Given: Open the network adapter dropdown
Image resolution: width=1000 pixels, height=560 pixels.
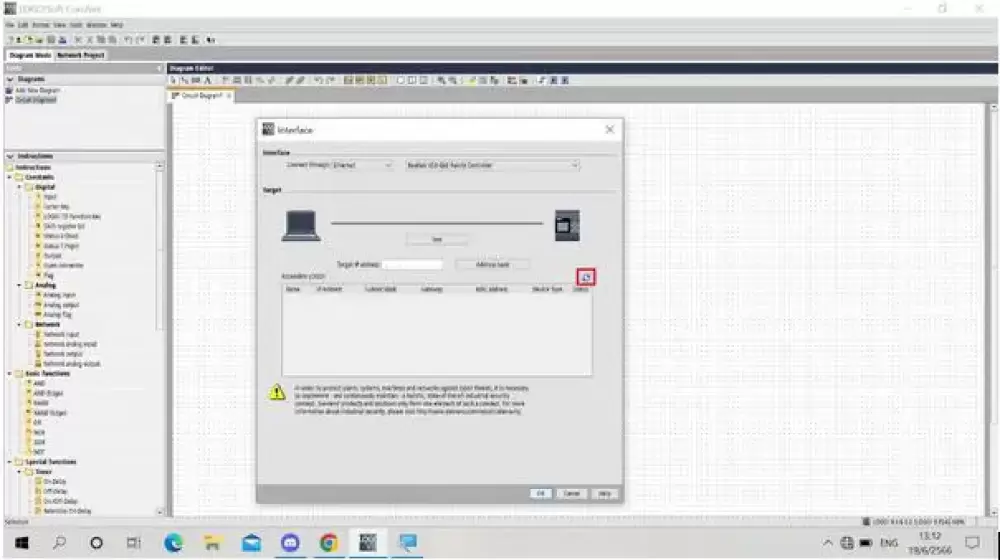Looking at the screenshot, I should [492, 165].
